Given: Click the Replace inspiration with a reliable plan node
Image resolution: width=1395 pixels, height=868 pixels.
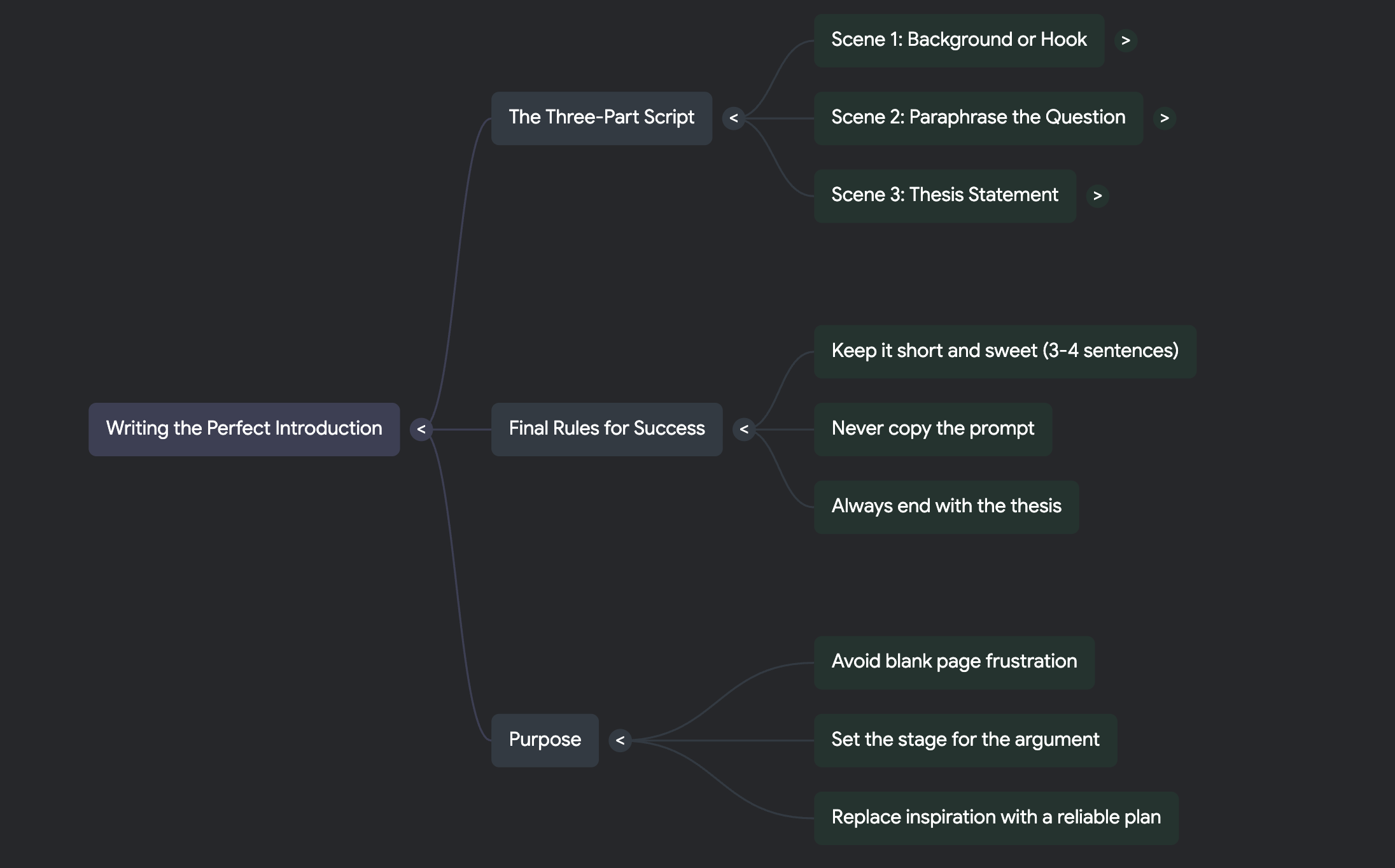Looking at the screenshot, I should [x=996, y=818].
